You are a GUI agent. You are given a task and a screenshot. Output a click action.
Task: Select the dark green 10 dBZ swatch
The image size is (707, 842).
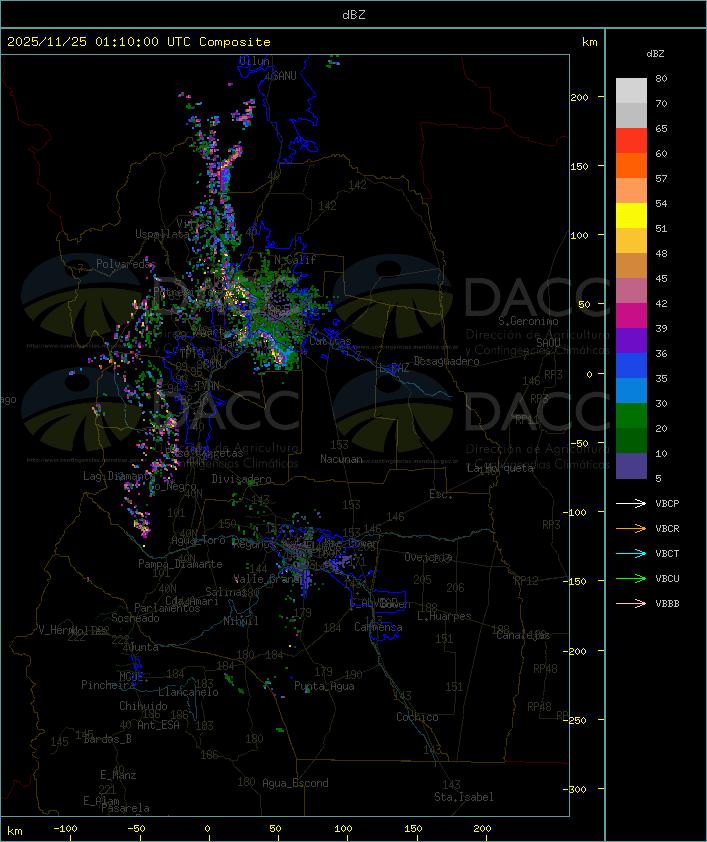631,441
